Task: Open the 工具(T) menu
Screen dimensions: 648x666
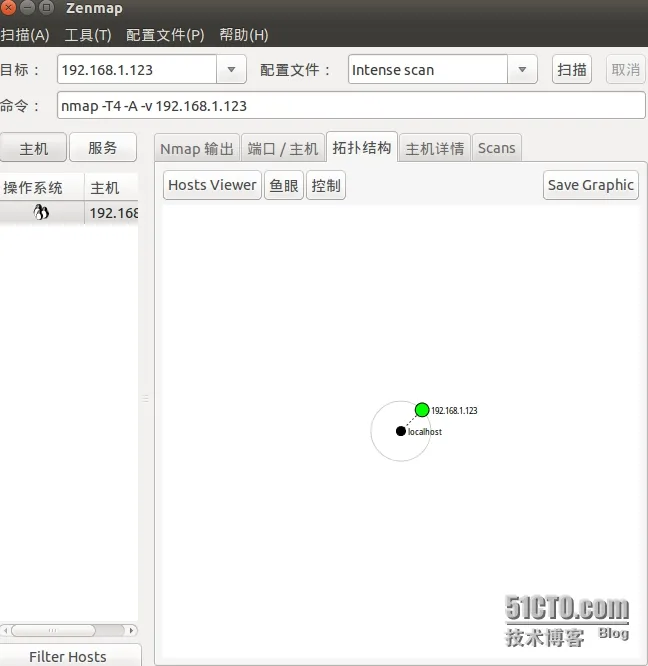Action: (88, 35)
